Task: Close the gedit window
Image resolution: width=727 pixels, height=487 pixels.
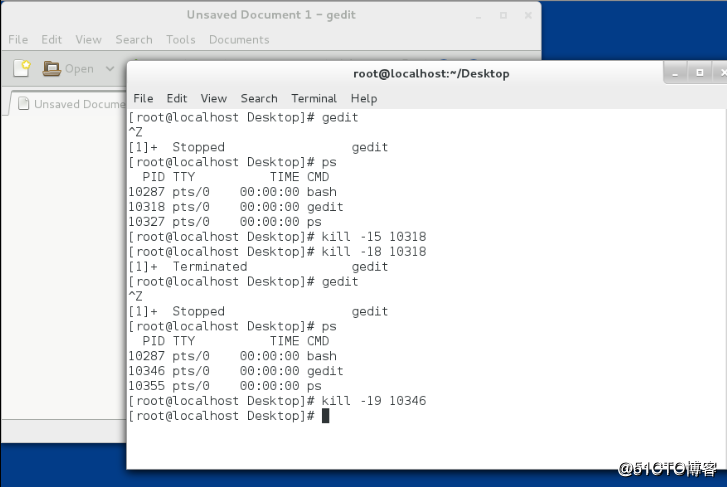Action: point(528,16)
